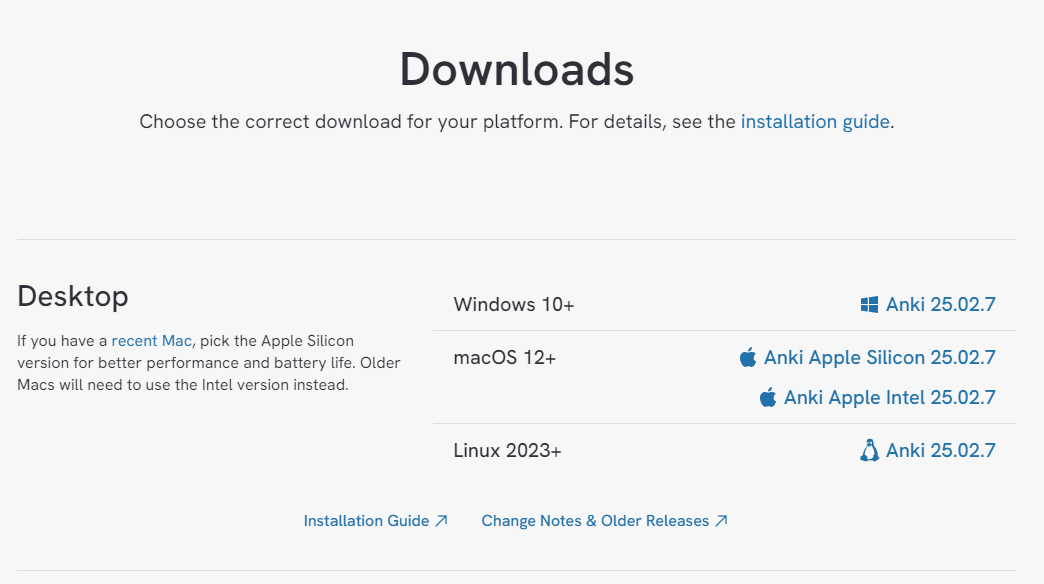The width and height of the screenshot is (1044, 584).
Task: Click the macOS 12+ platform label
Action: pos(504,358)
